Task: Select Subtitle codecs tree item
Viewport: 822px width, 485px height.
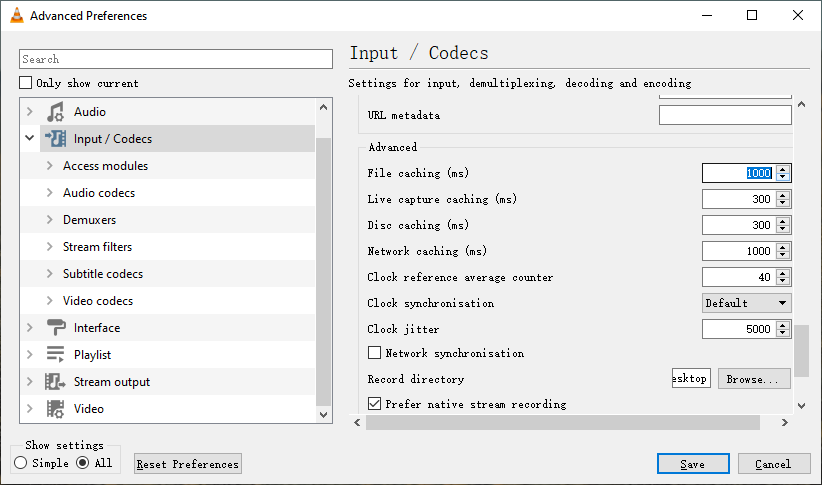Action: pyautogui.click(x=103, y=274)
